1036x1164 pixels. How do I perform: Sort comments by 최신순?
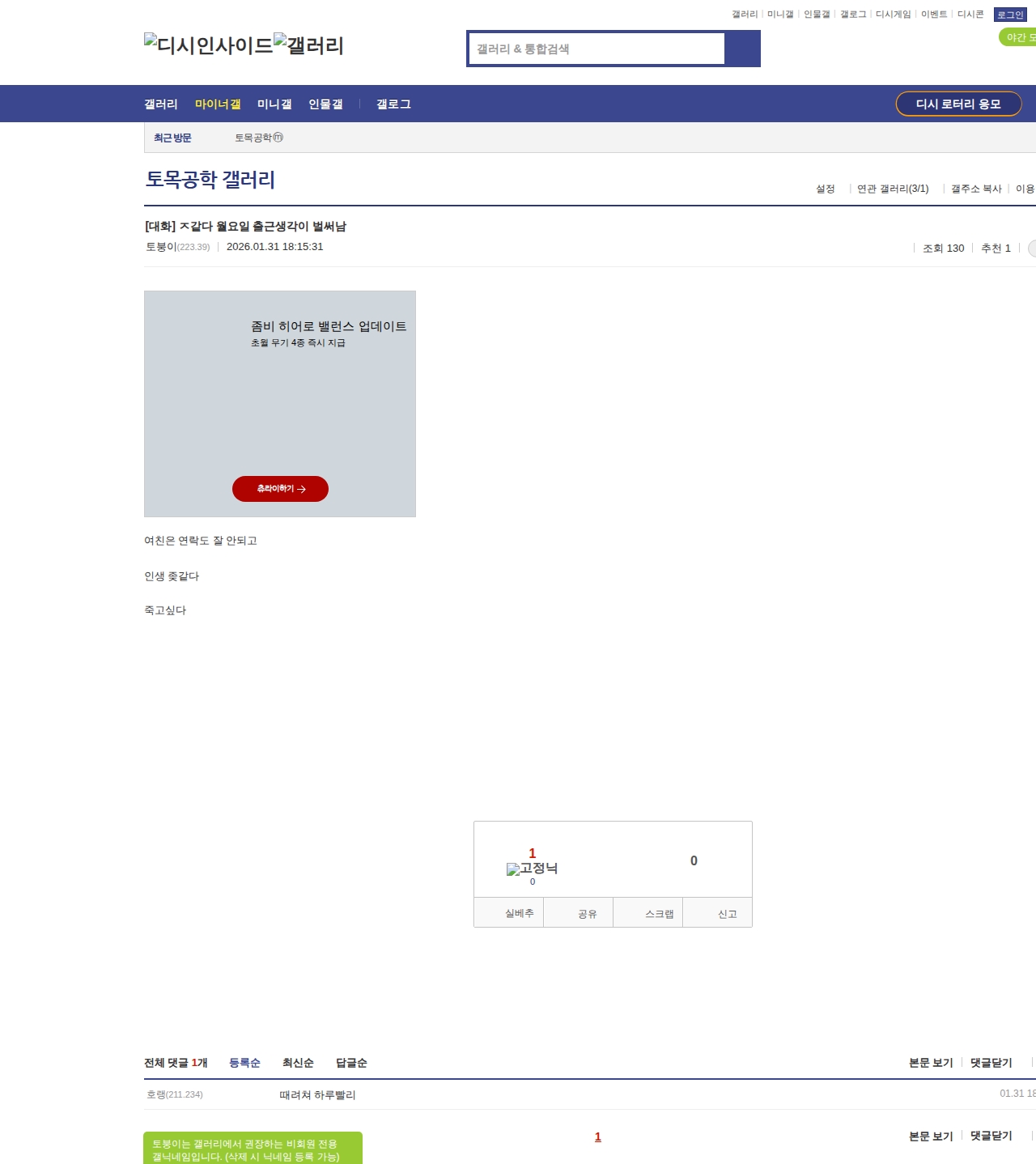pos(298,1063)
